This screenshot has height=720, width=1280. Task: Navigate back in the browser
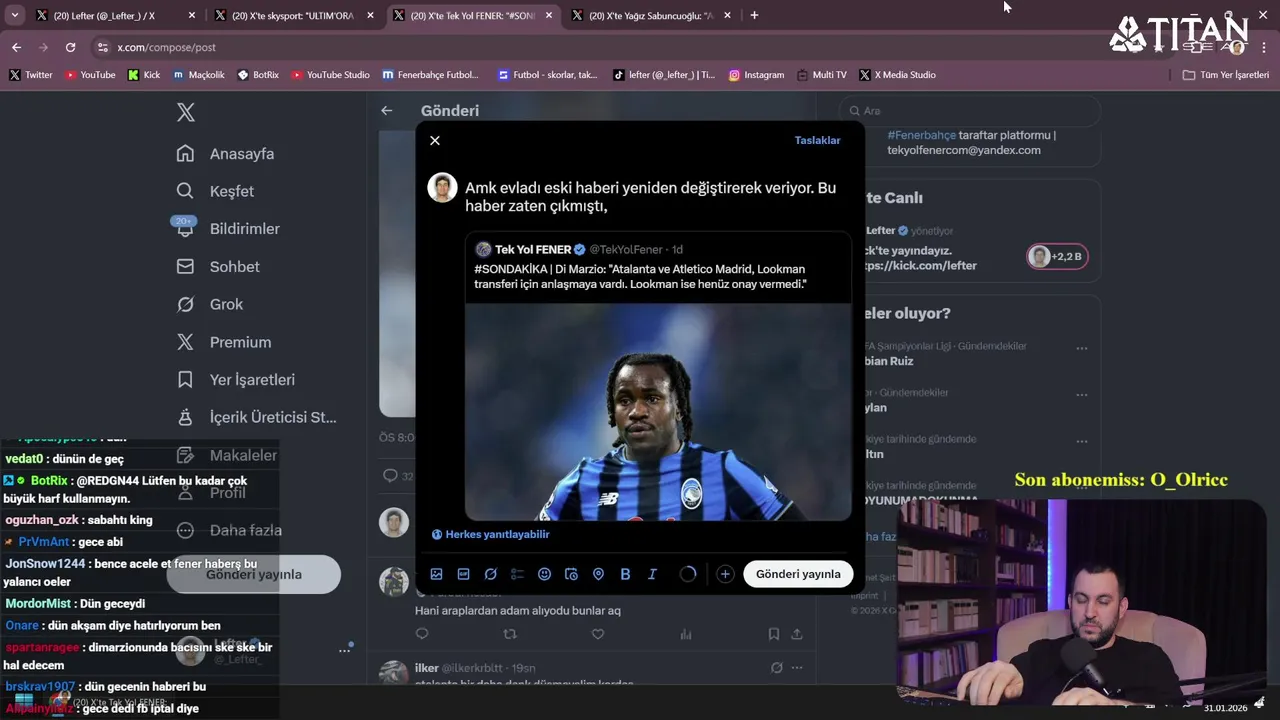[16, 47]
